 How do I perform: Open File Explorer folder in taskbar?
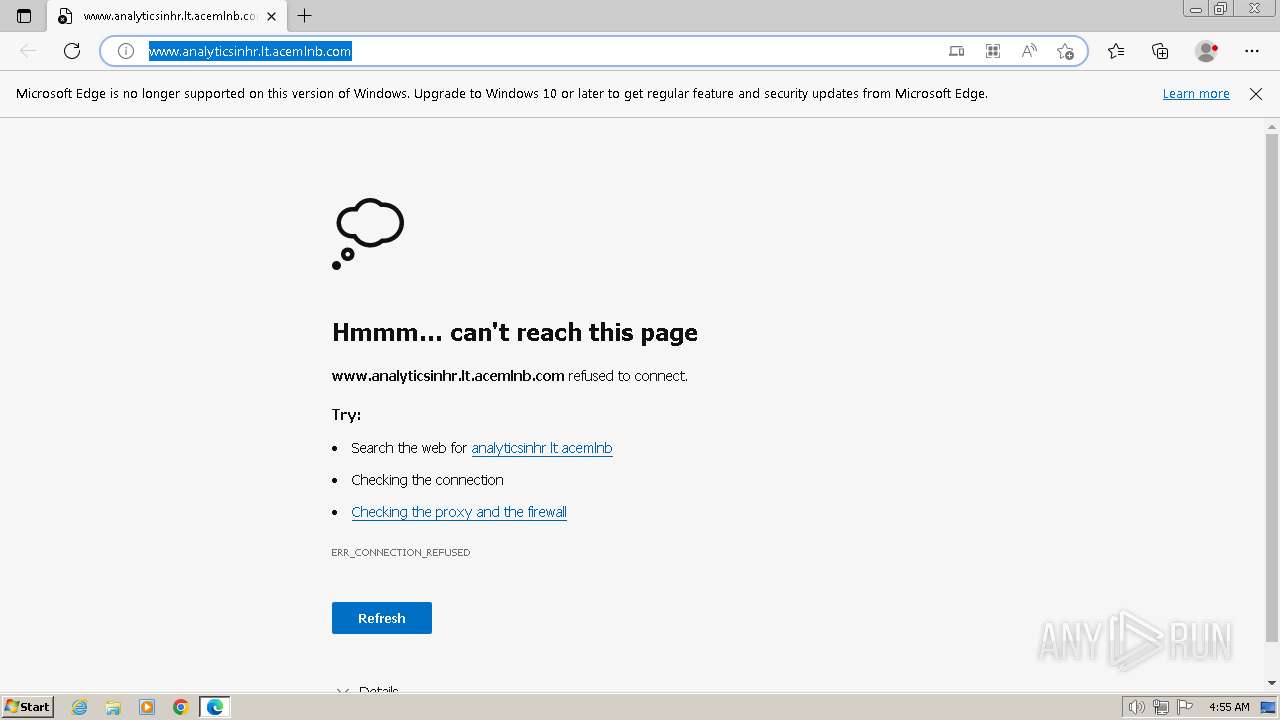pos(113,707)
